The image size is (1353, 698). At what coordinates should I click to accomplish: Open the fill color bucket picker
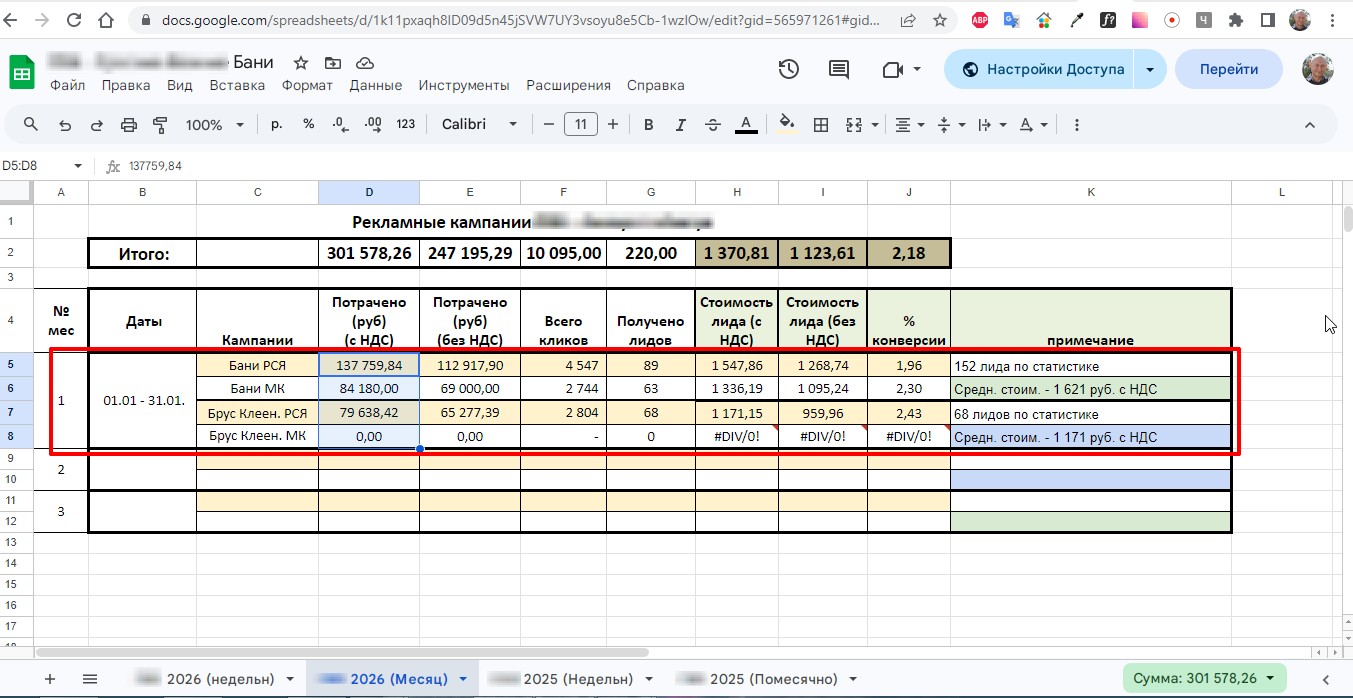[787, 125]
